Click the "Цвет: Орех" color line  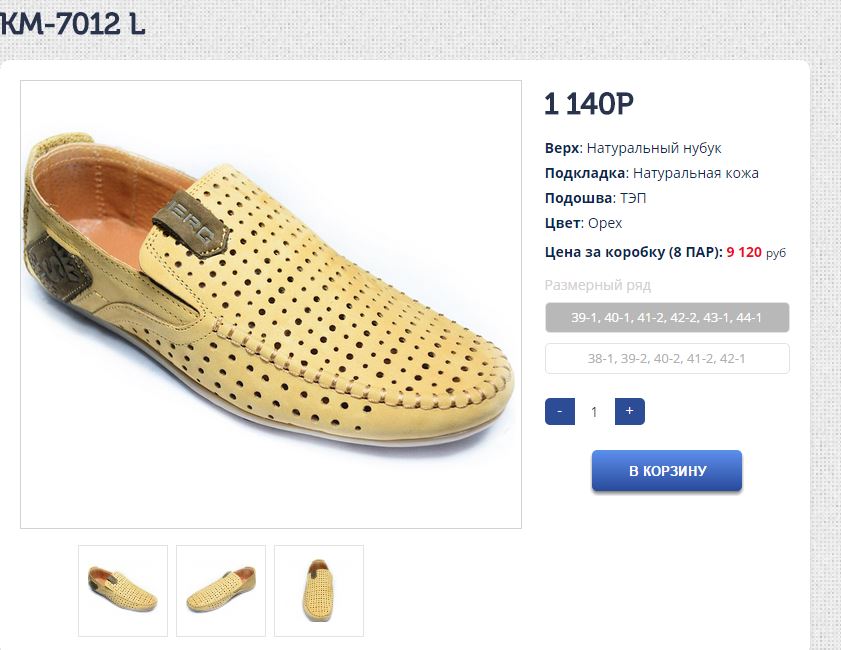coord(583,223)
